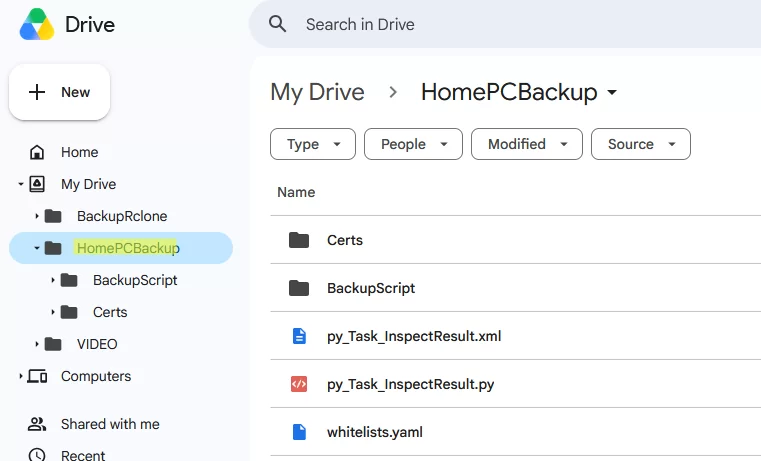Click the search magnifier icon
Screen dimensions: 761x461
click(x=278, y=24)
